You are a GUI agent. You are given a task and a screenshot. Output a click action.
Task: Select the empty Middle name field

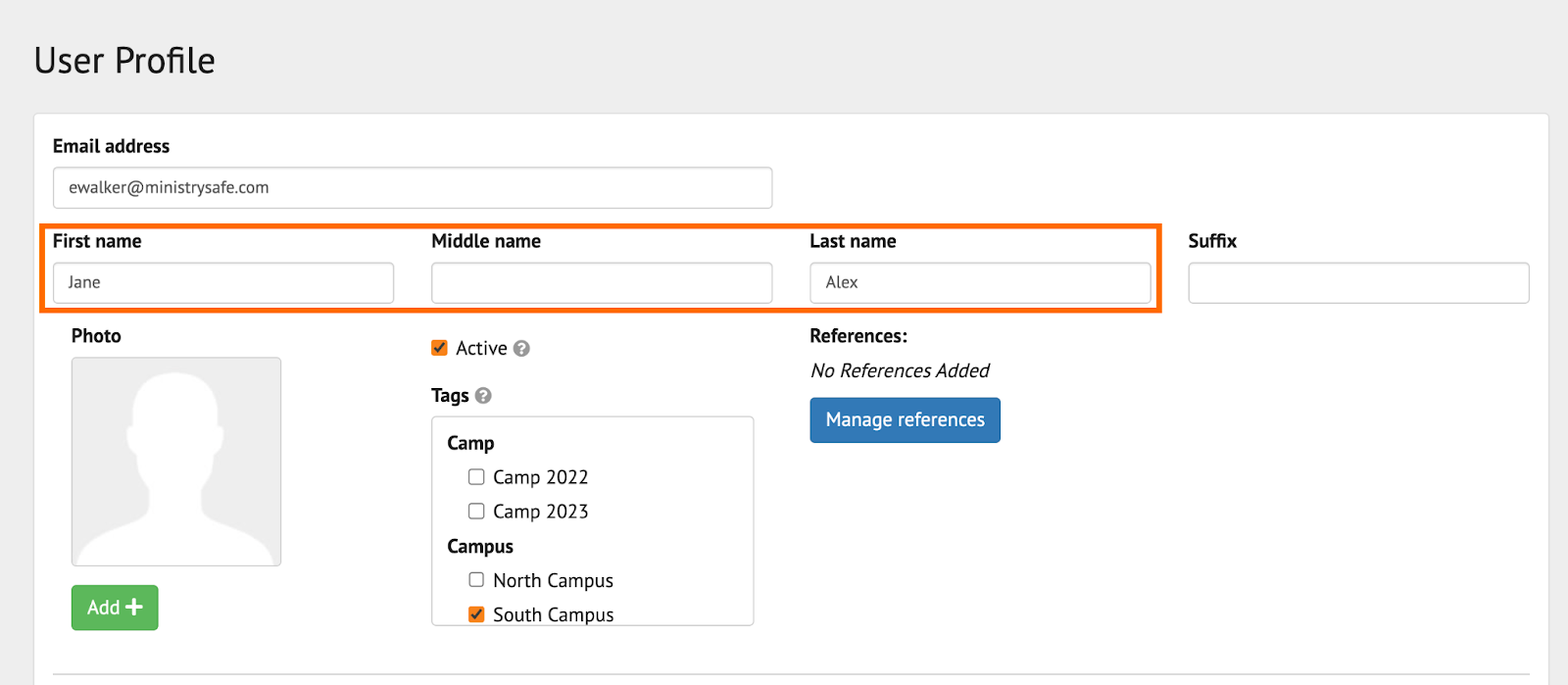coord(602,283)
